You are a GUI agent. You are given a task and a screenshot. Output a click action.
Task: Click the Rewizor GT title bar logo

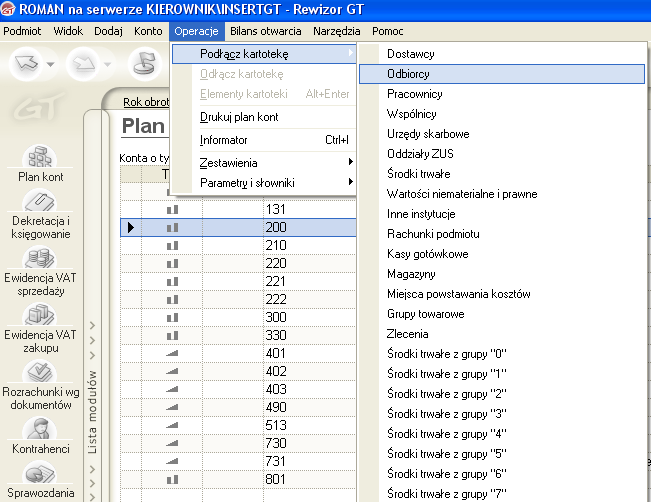click(7, 9)
